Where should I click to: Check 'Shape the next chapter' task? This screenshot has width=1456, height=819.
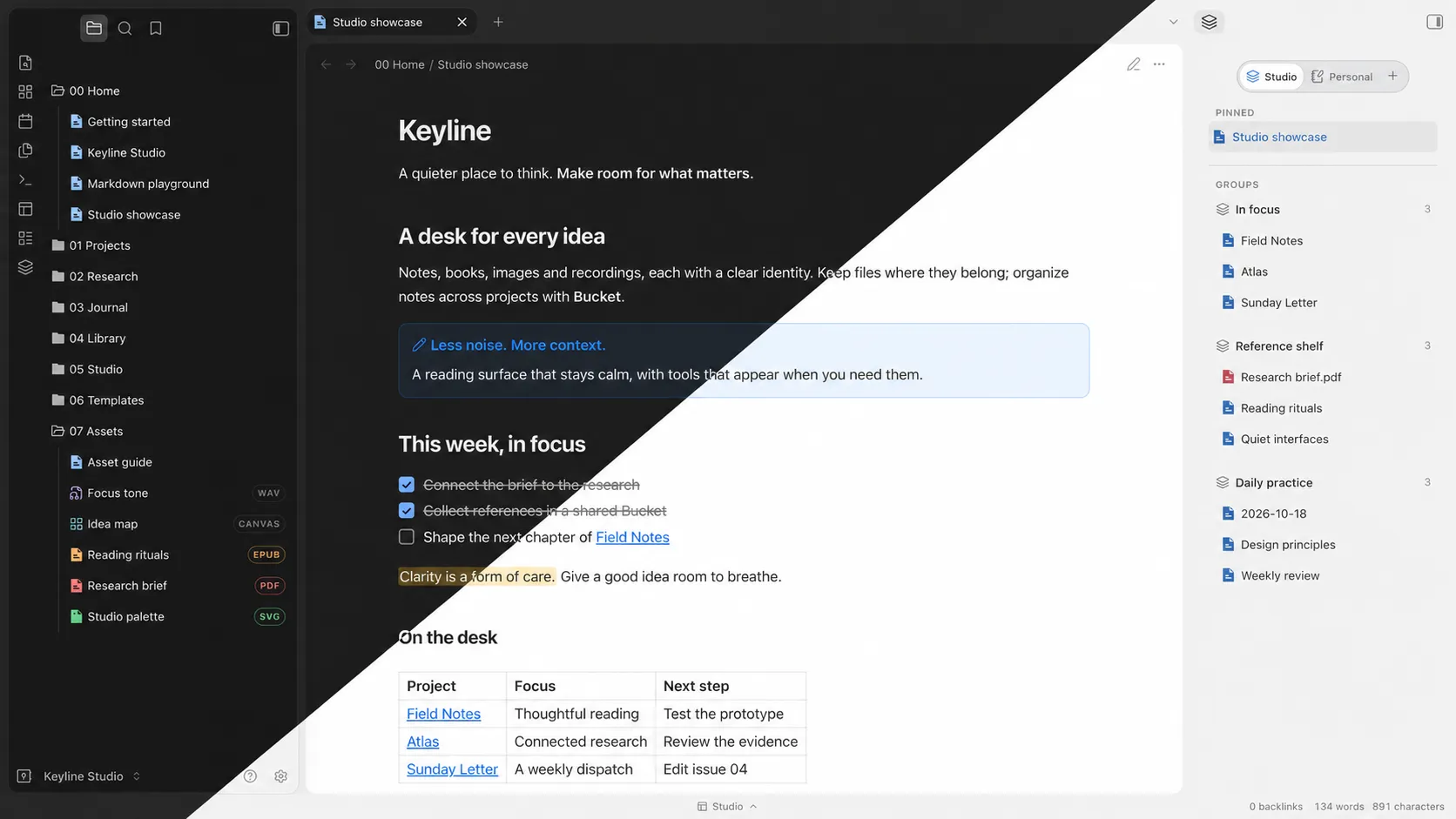pos(407,537)
